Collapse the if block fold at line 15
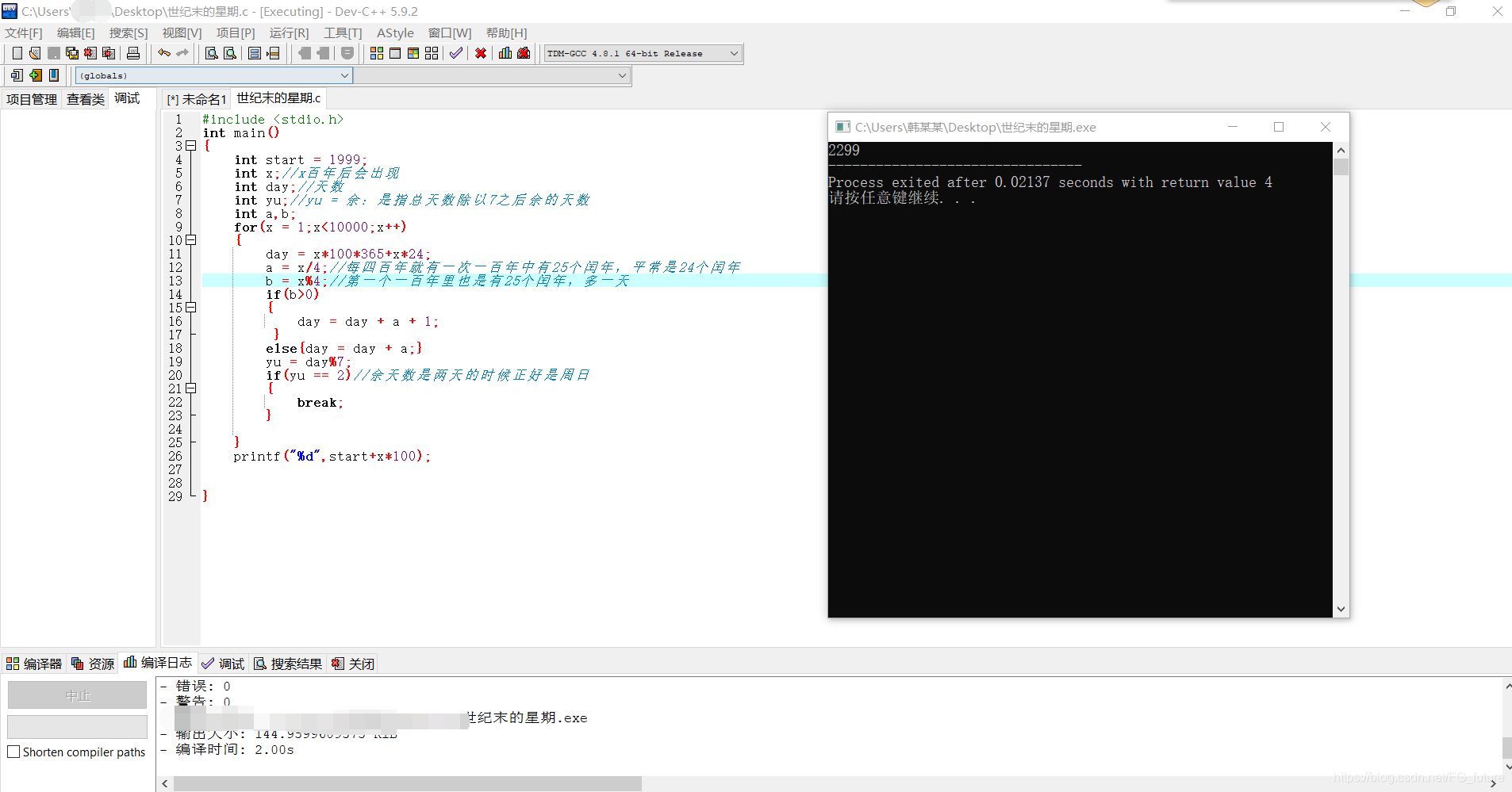Screen dimensions: 1512x792 coord(191,308)
